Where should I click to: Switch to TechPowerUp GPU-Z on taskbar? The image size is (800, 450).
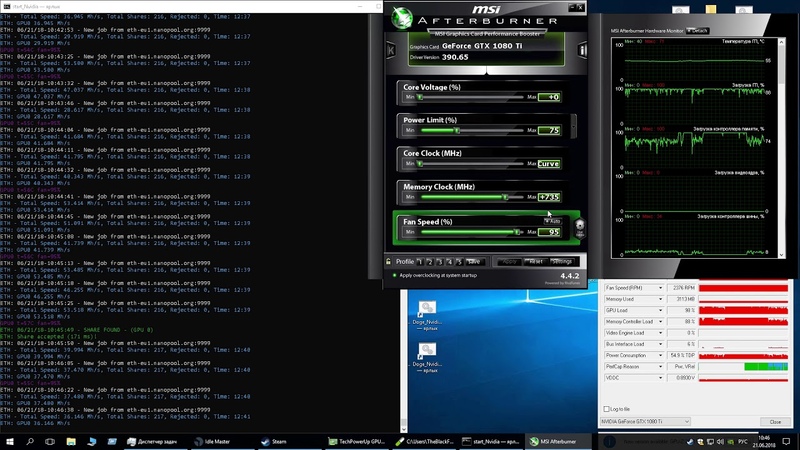pos(357,441)
